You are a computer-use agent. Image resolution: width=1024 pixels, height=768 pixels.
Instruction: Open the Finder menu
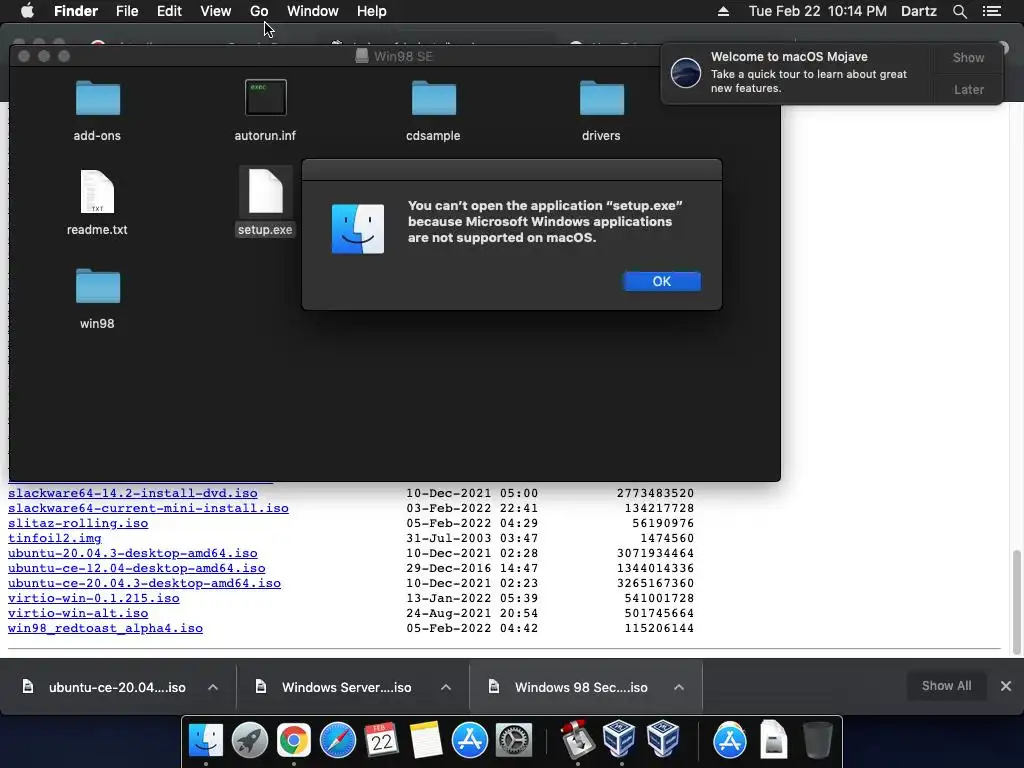pos(76,11)
